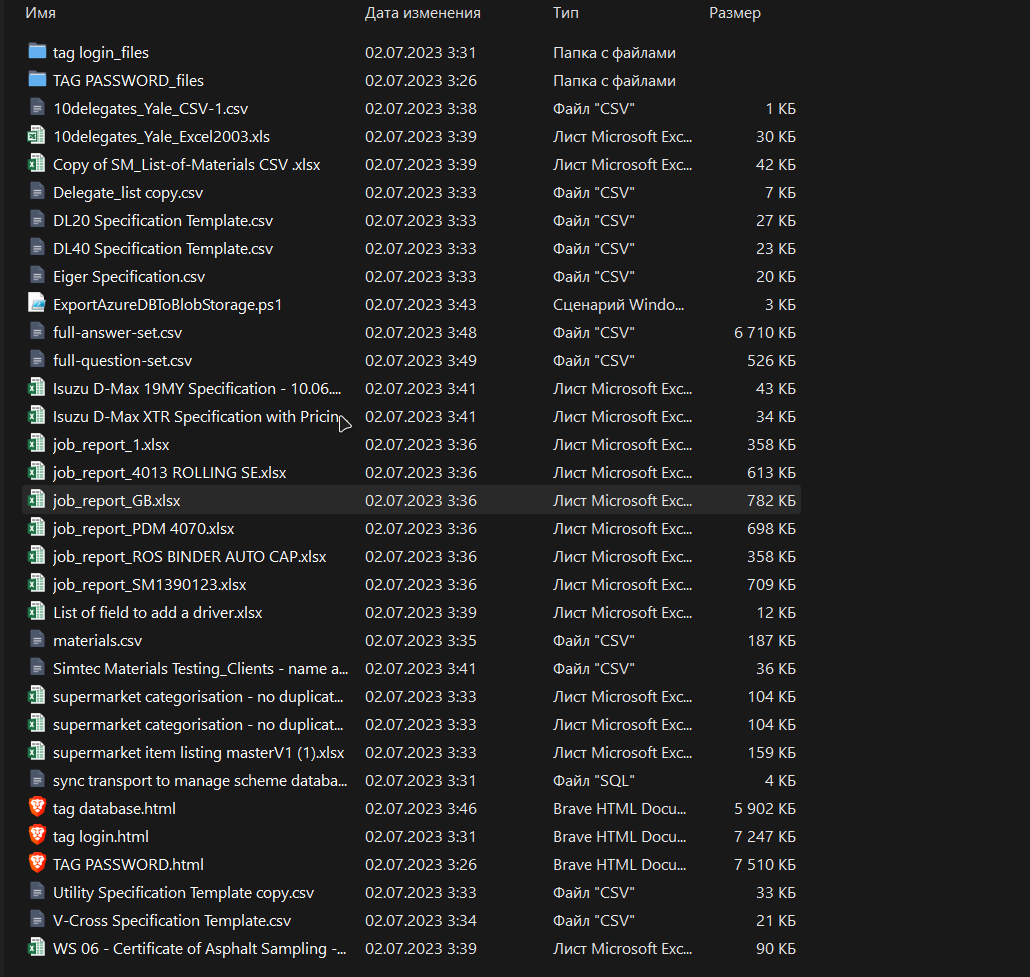
Task: Click the Brave icon of TAG PASSWORD.html
Action: 37,863
